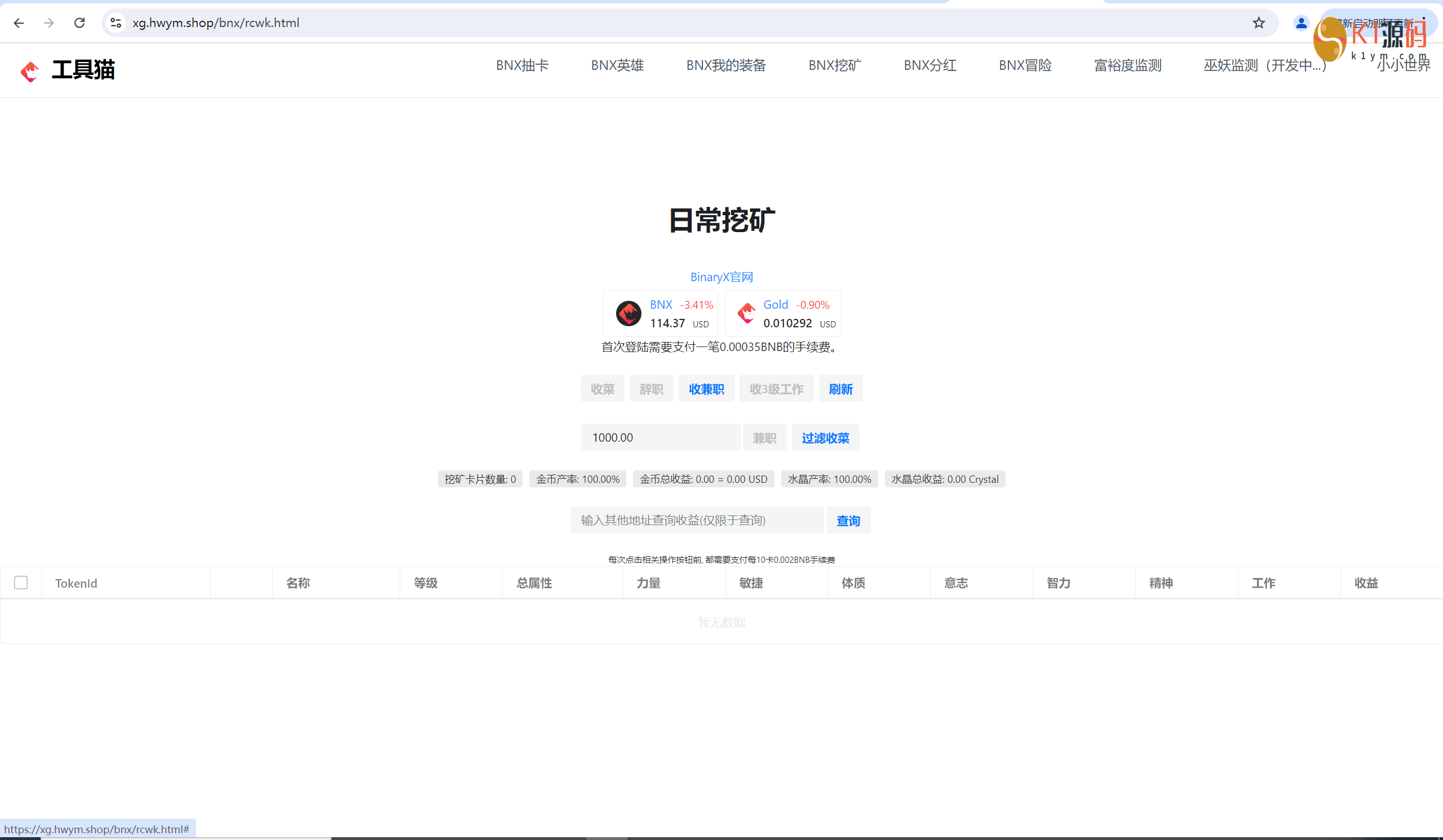Click the 刷新 button
Viewport: 1443px width, 840px height.
coord(840,389)
